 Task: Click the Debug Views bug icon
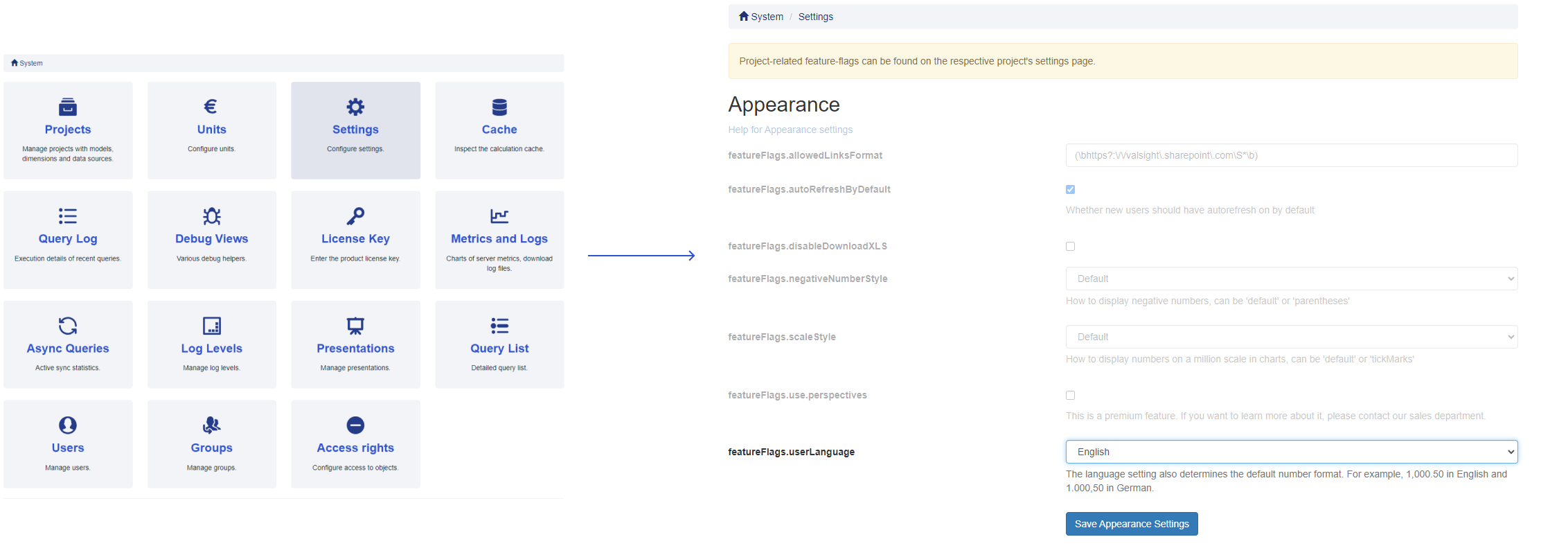(x=211, y=216)
